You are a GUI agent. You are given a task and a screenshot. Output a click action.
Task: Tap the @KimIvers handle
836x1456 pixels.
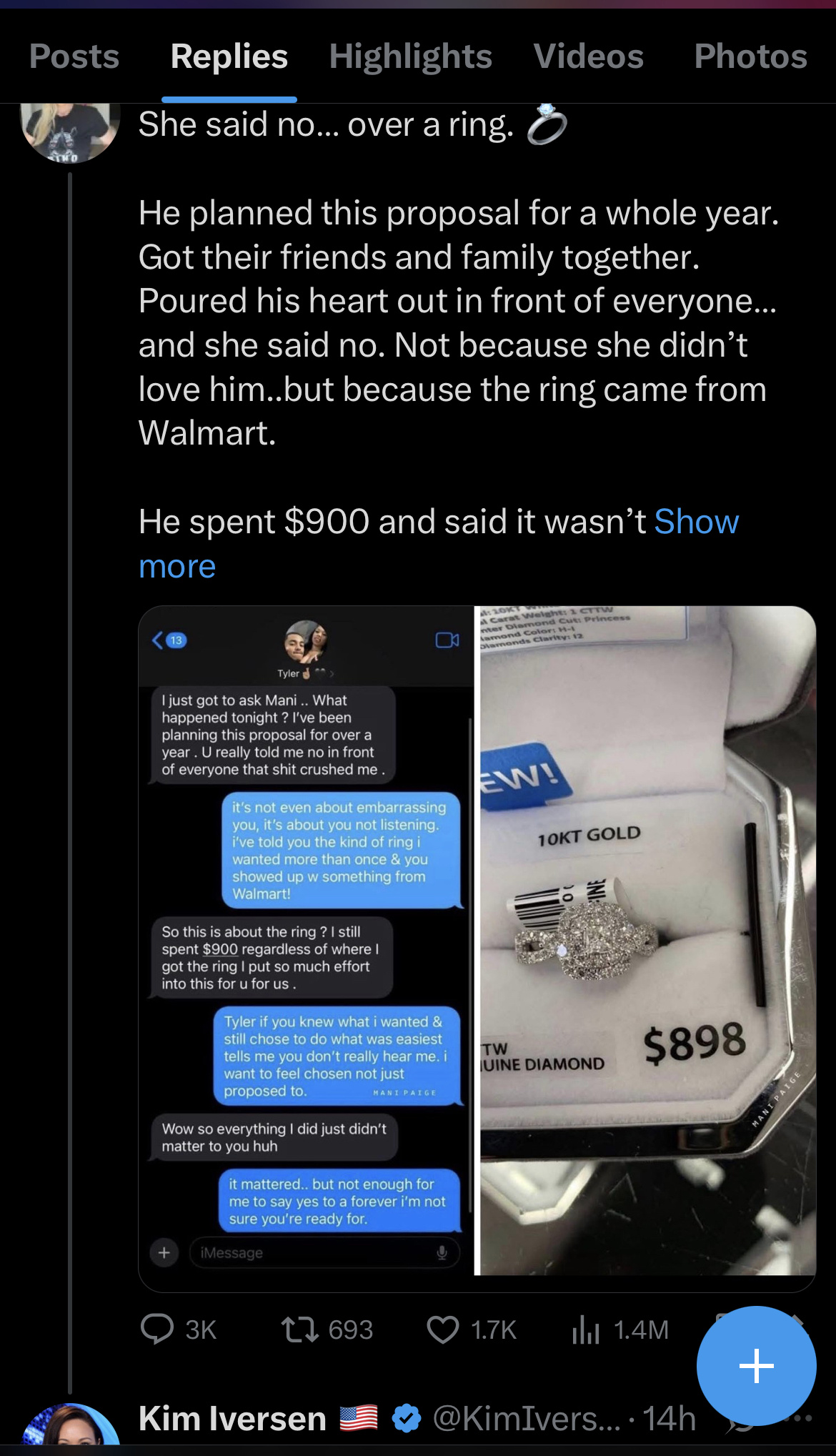click(x=527, y=1418)
